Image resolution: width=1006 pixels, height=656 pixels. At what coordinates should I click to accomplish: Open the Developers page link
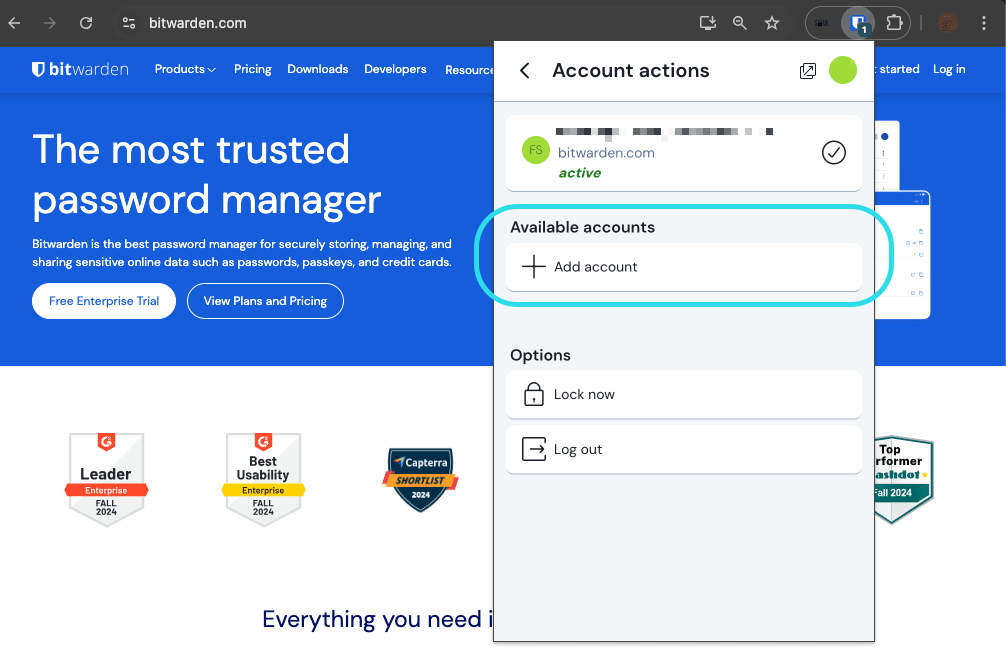tap(395, 69)
